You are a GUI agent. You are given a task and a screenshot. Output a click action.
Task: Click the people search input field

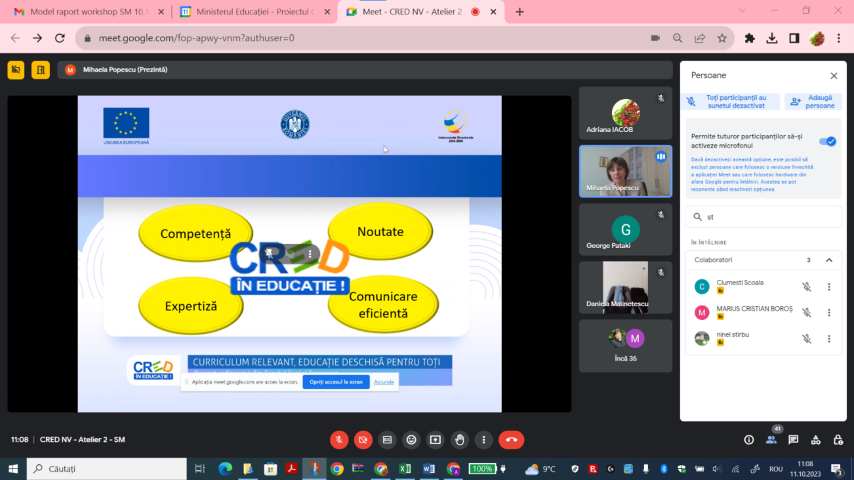[765, 216]
